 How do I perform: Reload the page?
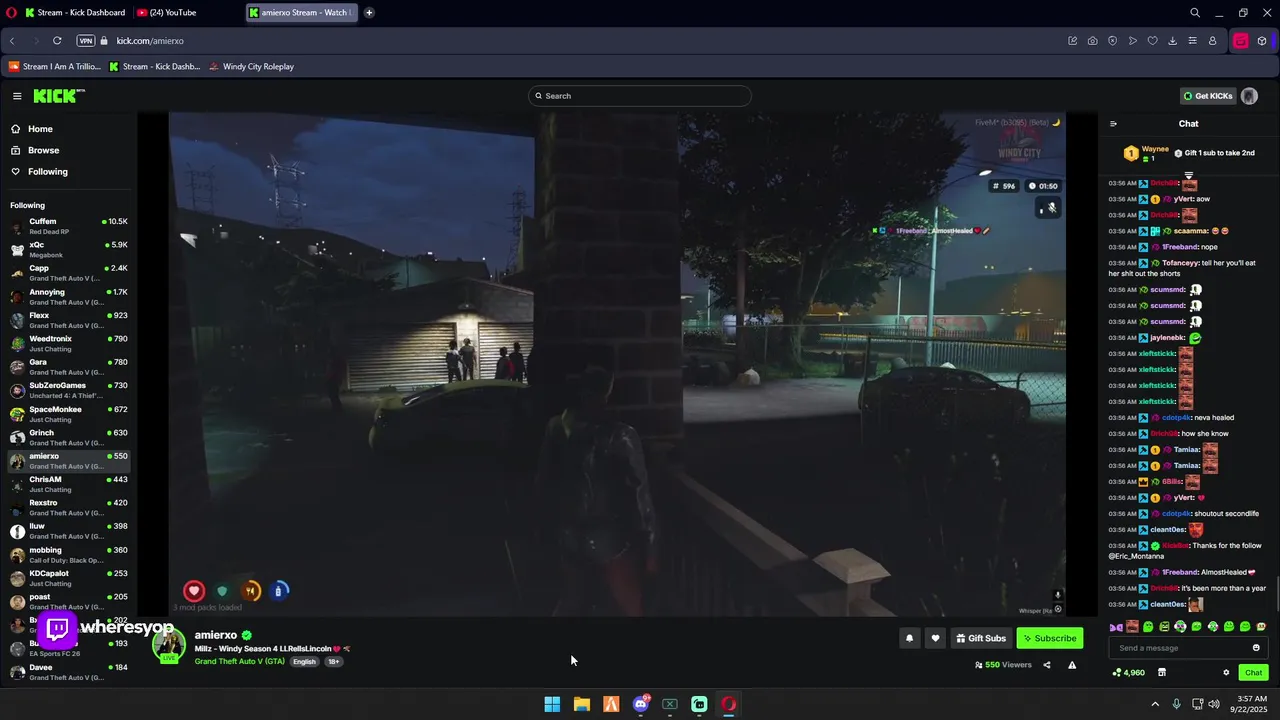click(57, 41)
